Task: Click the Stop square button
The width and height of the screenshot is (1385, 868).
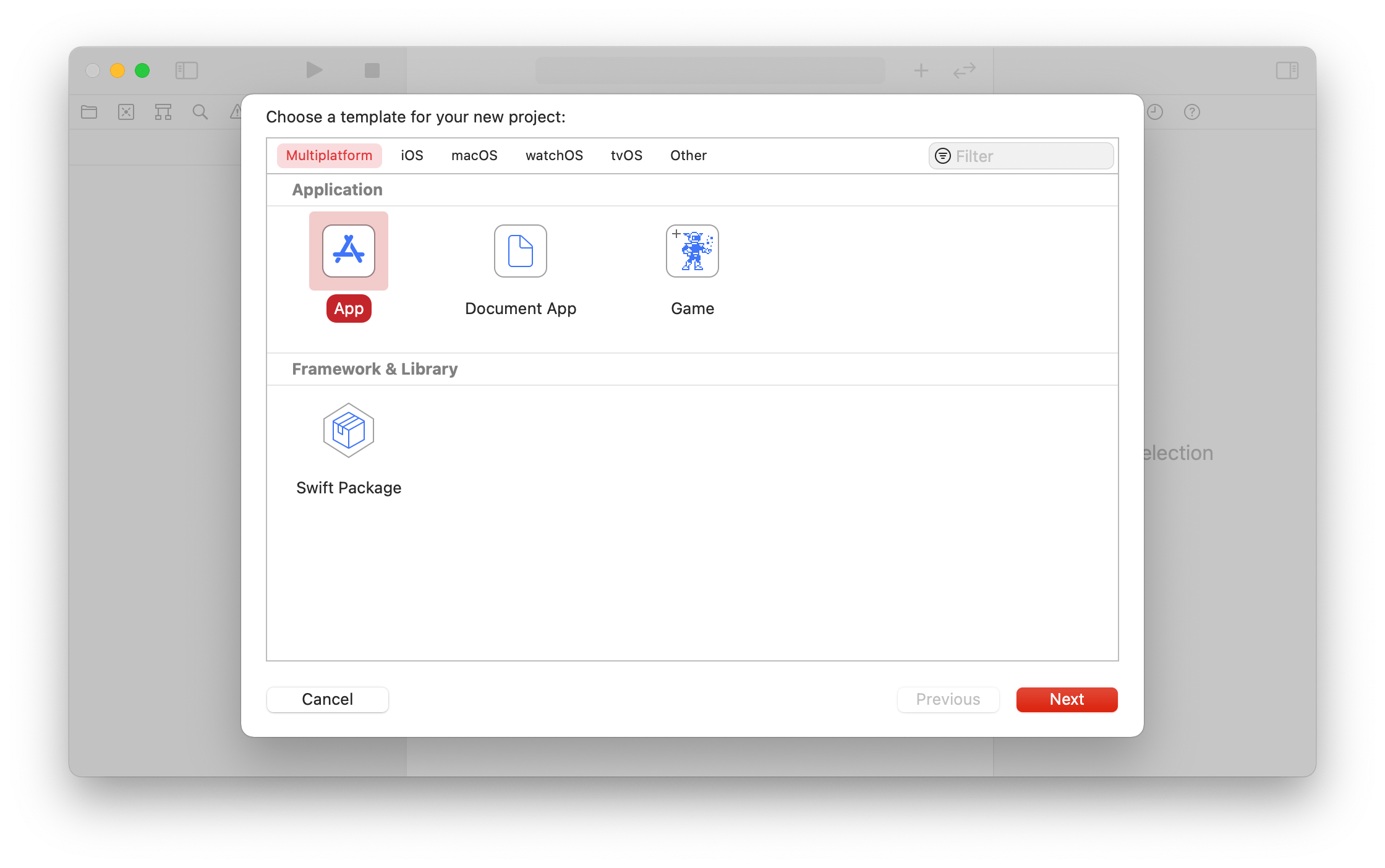Action: (x=372, y=70)
